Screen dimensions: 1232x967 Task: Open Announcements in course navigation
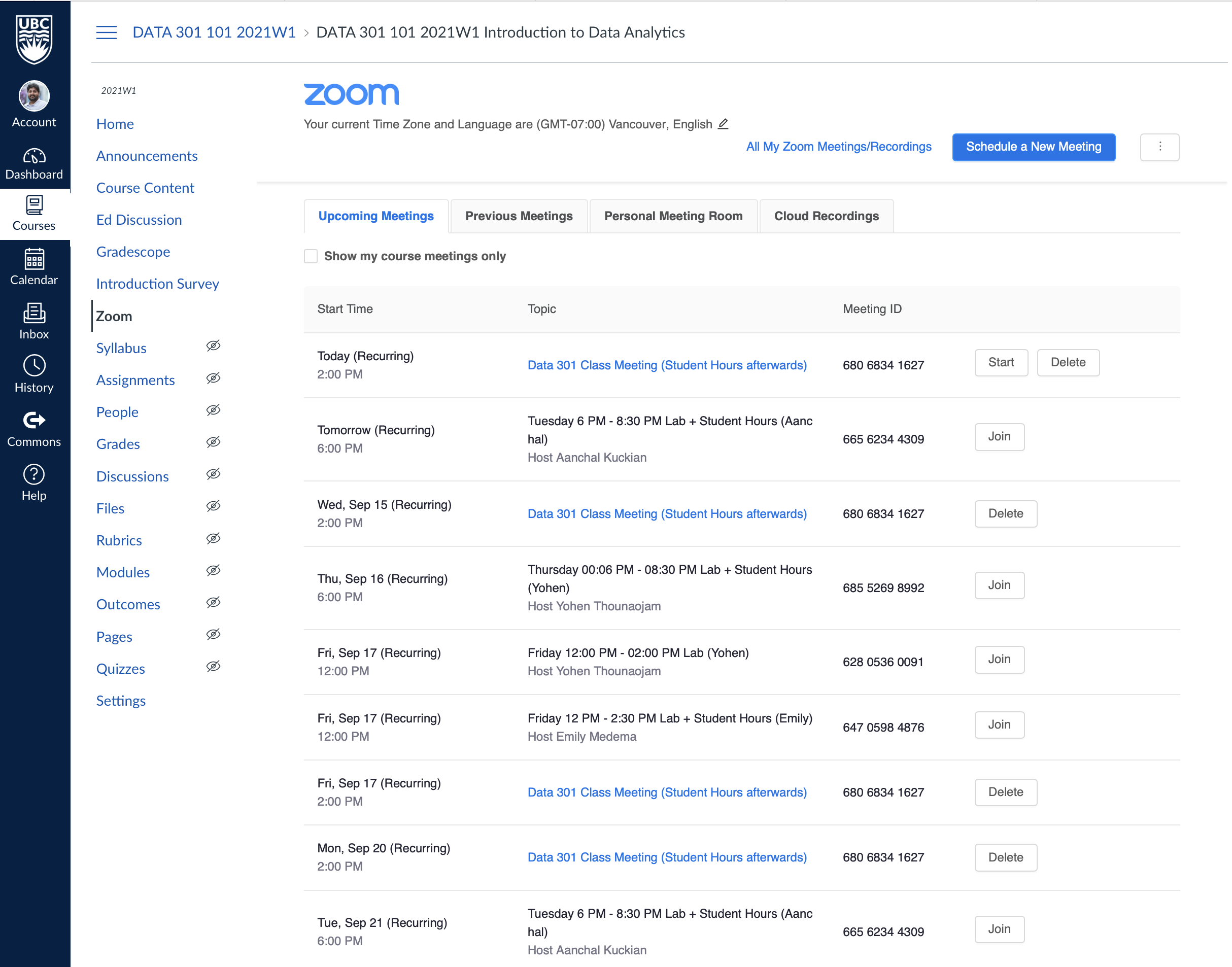point(147,156)
